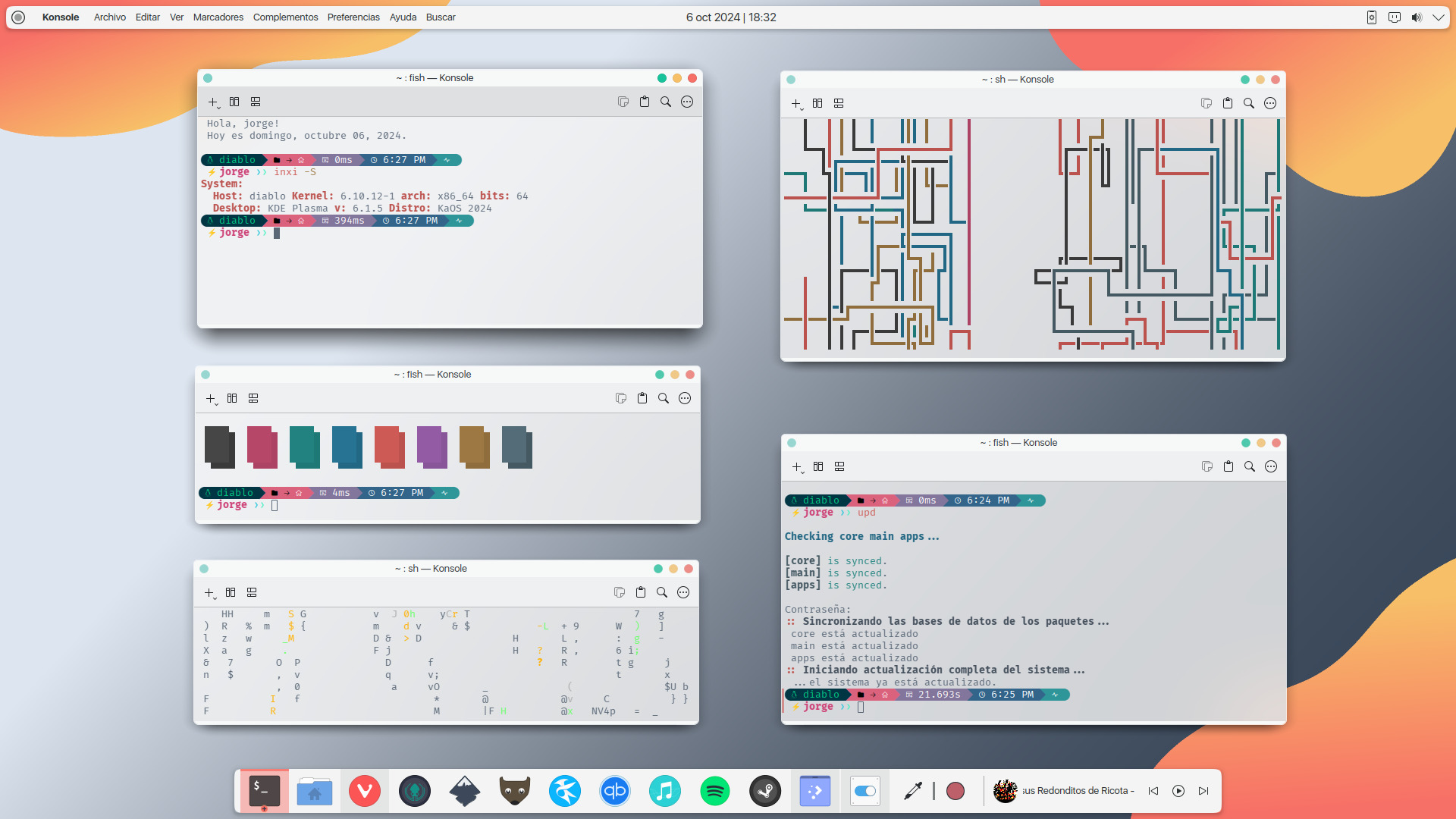The width and height of the screenshot is (1456, 819).
Task: Open search in matrix sh Konsole window
Action: coord(662,592)
